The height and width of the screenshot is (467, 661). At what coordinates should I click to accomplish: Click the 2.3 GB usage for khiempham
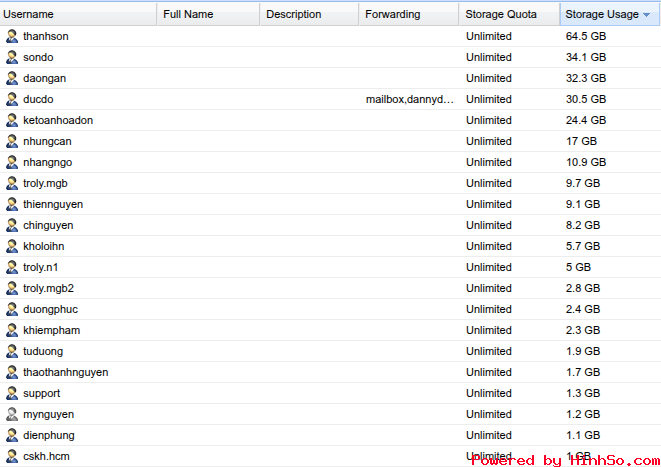583,330
